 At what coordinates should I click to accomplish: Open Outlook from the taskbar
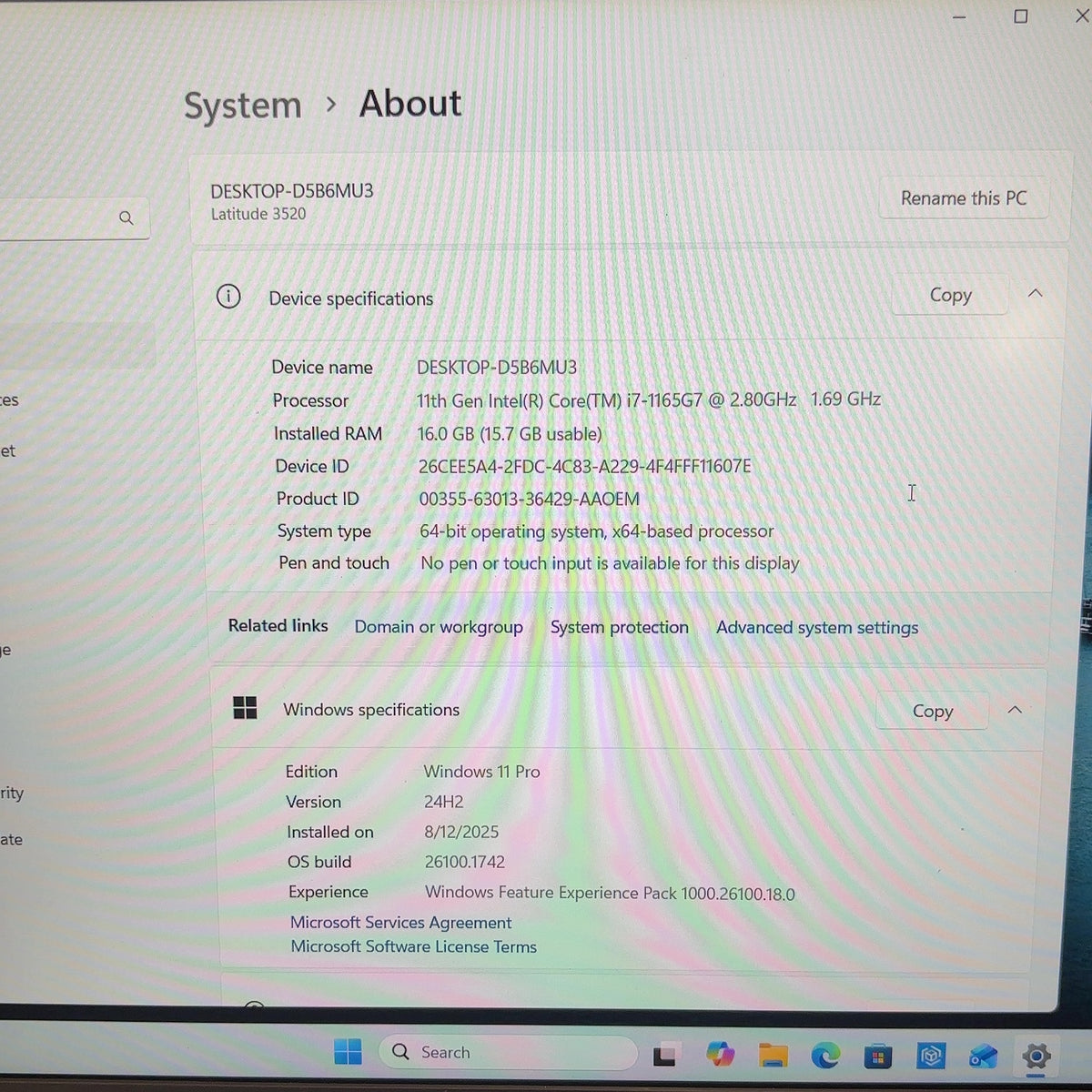tap(984, 1056)
